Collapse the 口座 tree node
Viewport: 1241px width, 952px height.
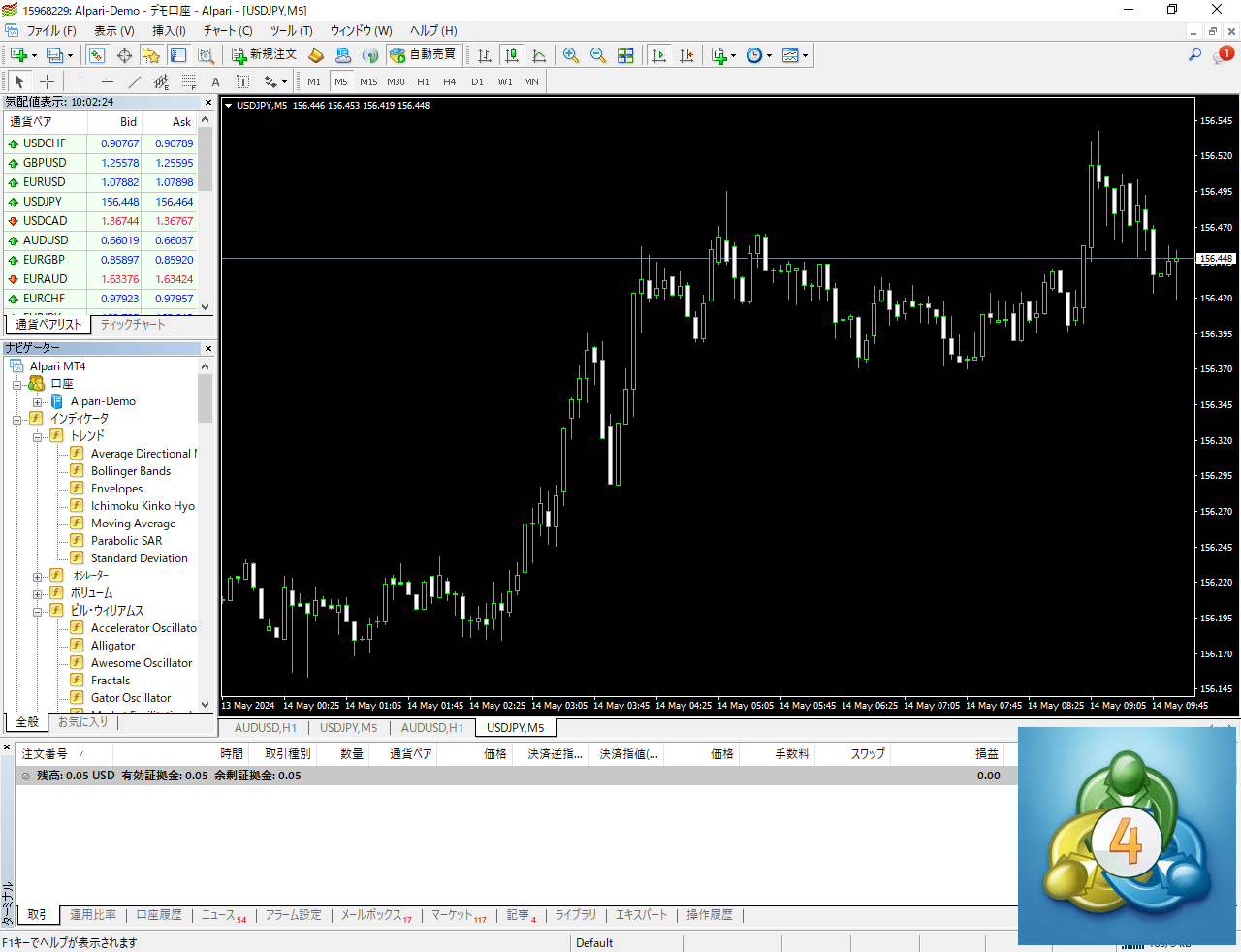pos(16,384)
